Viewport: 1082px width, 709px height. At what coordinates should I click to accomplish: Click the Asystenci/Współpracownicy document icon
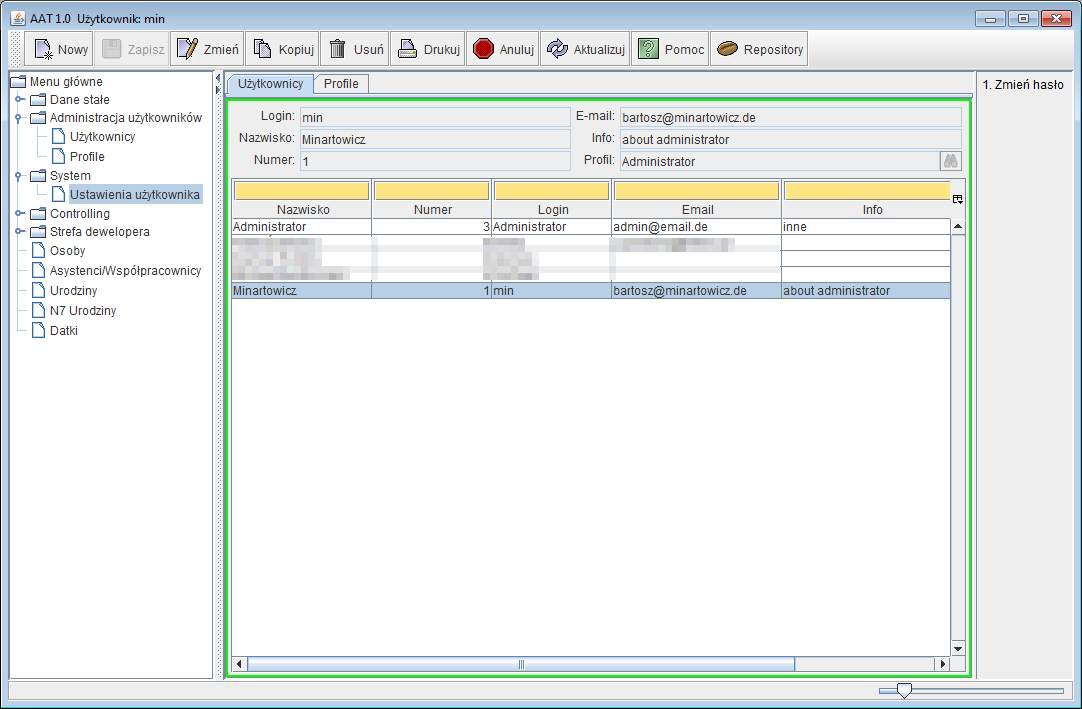pos(39,270)
